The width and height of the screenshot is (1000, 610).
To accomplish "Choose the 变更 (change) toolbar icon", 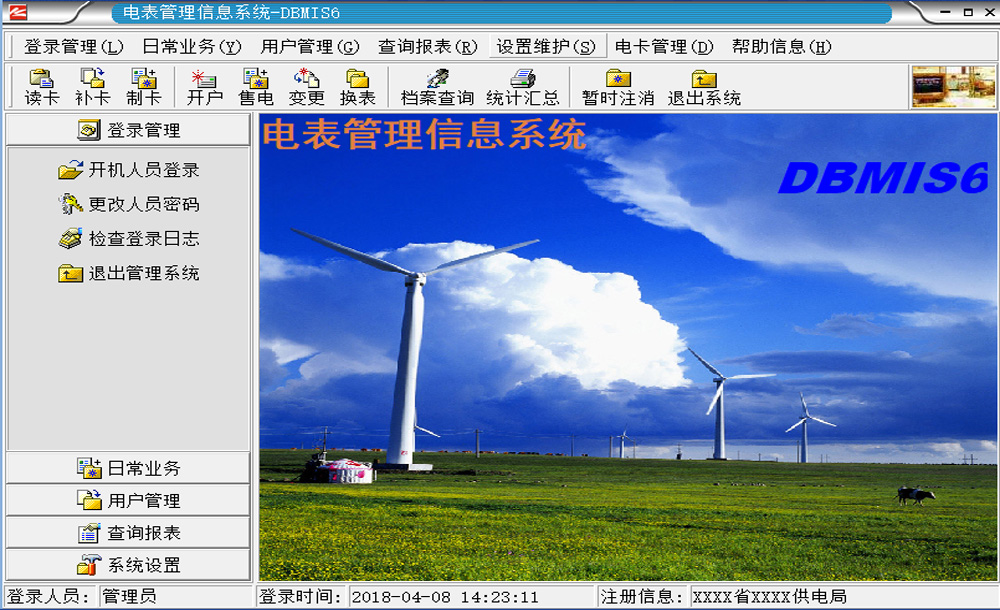I will (x=307, y=86).
